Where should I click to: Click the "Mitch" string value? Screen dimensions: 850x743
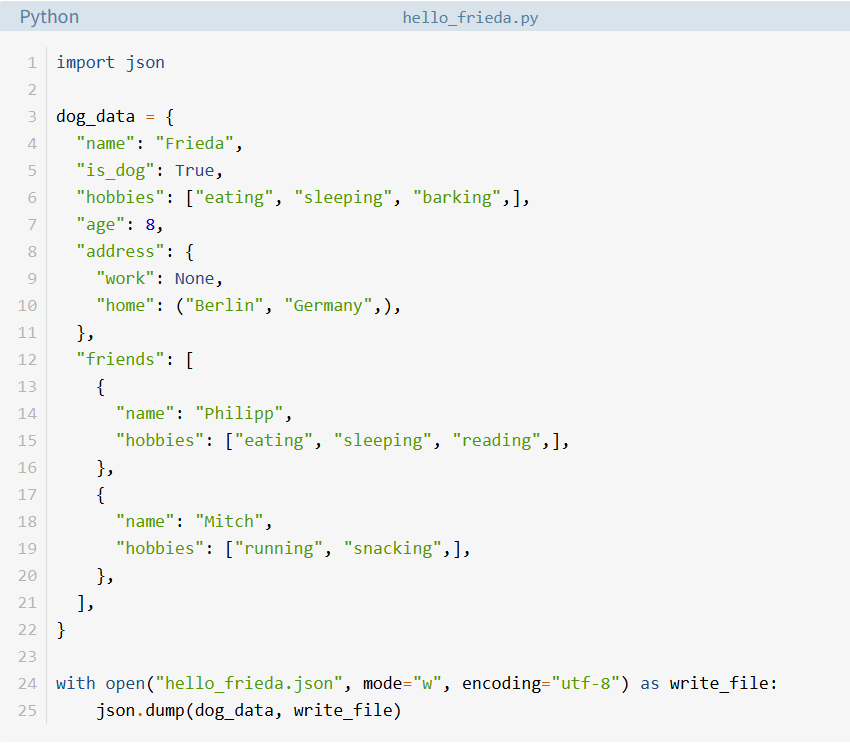point(229,521)
